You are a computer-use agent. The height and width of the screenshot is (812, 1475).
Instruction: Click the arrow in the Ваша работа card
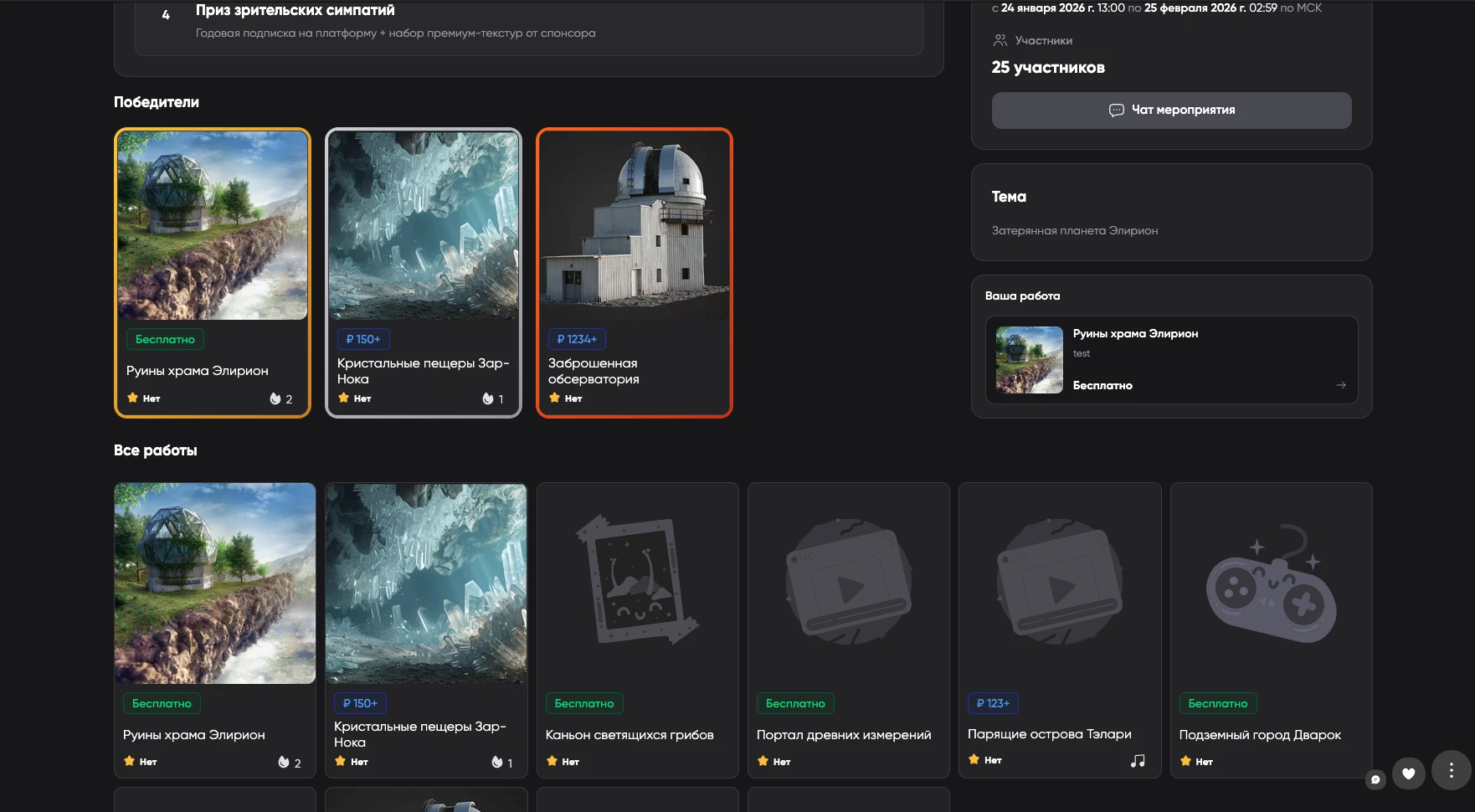point(1340,385)
